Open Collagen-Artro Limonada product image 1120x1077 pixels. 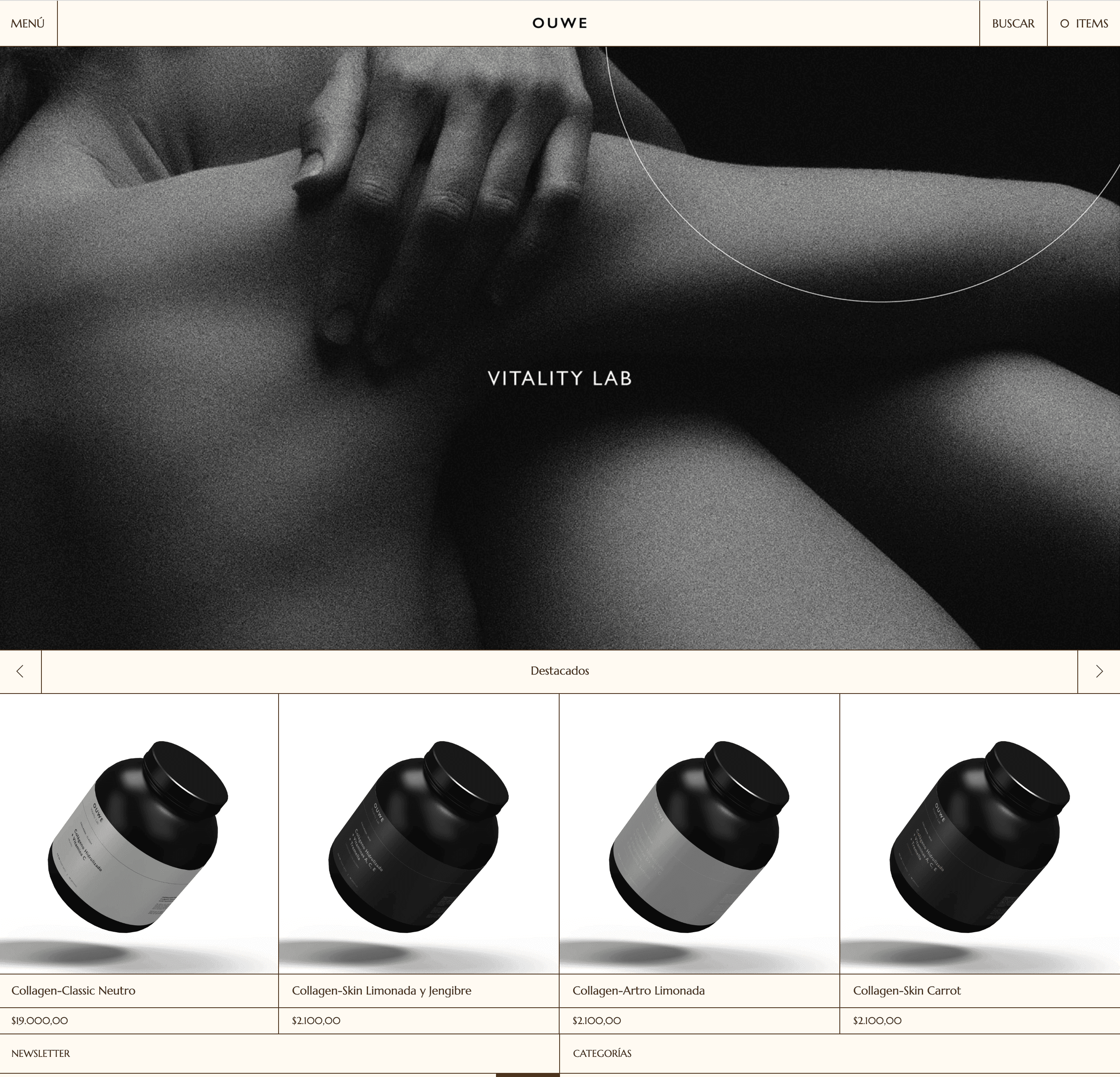[x=699, y=834]
